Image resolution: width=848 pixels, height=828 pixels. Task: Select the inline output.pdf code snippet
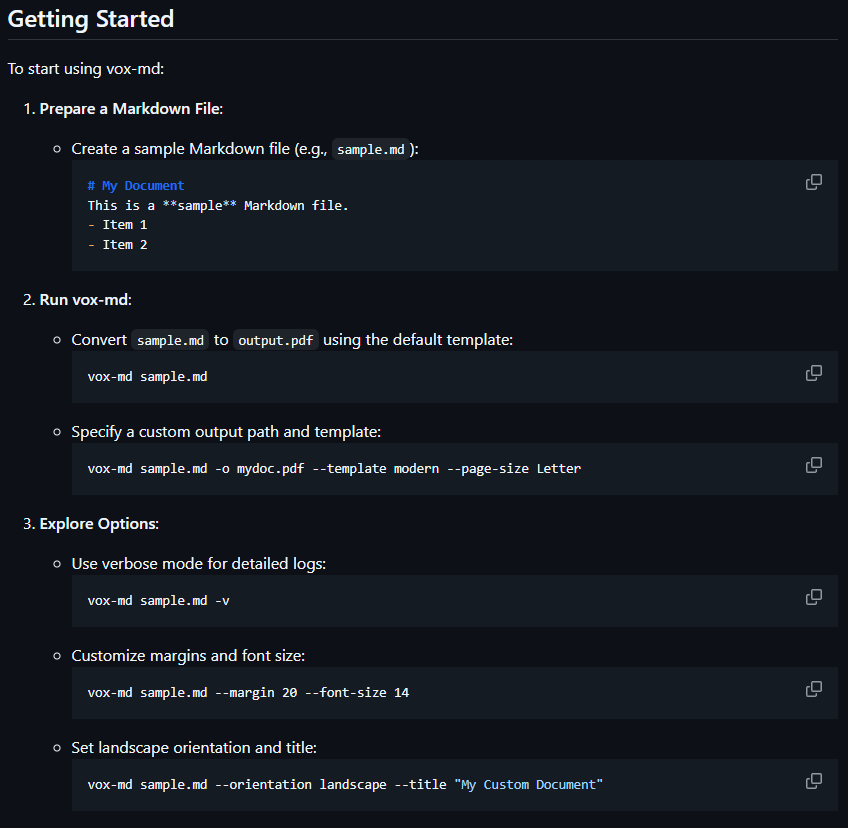[x=275, y=339]
